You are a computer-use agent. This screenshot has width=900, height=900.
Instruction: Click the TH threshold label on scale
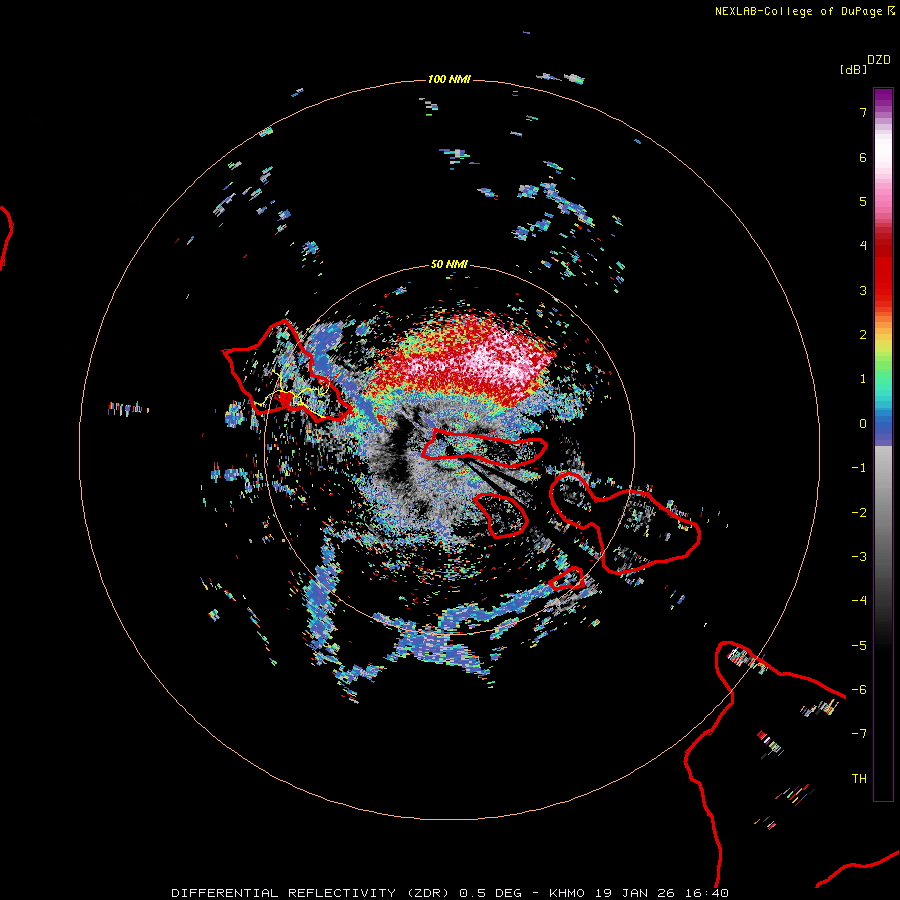[x=859, y=779]
